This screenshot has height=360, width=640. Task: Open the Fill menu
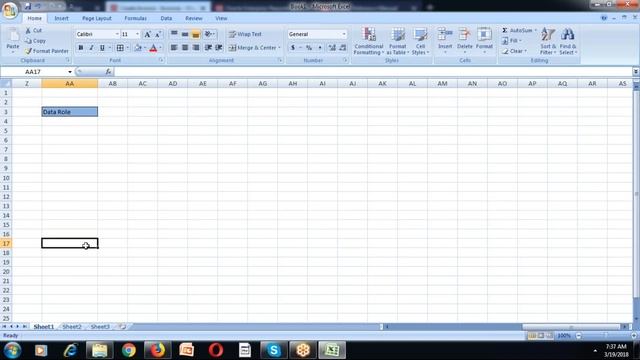(x=511, y=41)
